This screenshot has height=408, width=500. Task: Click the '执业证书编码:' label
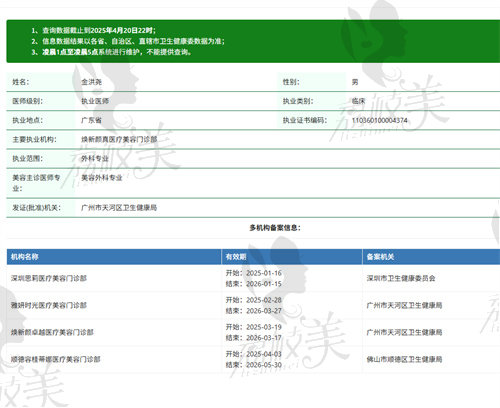305,120
